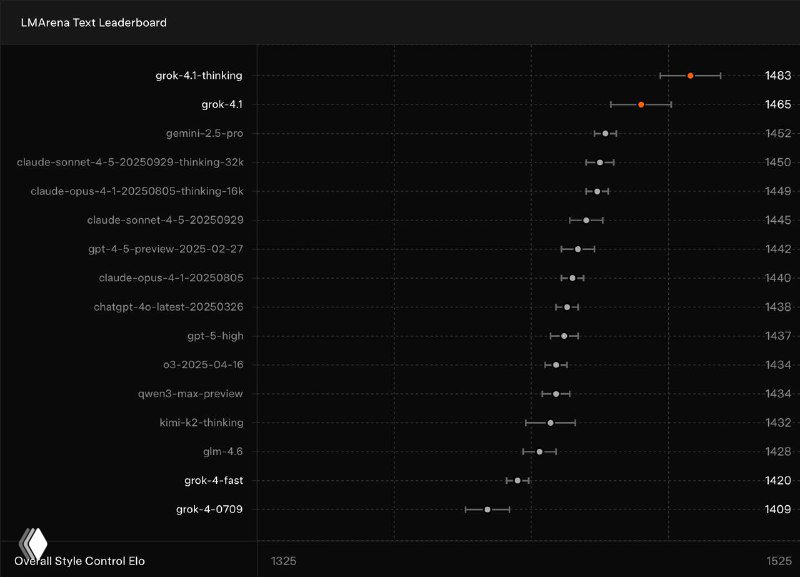Click the grok-4-fast marker dot
800x577 pixels.
click(517, 481)
